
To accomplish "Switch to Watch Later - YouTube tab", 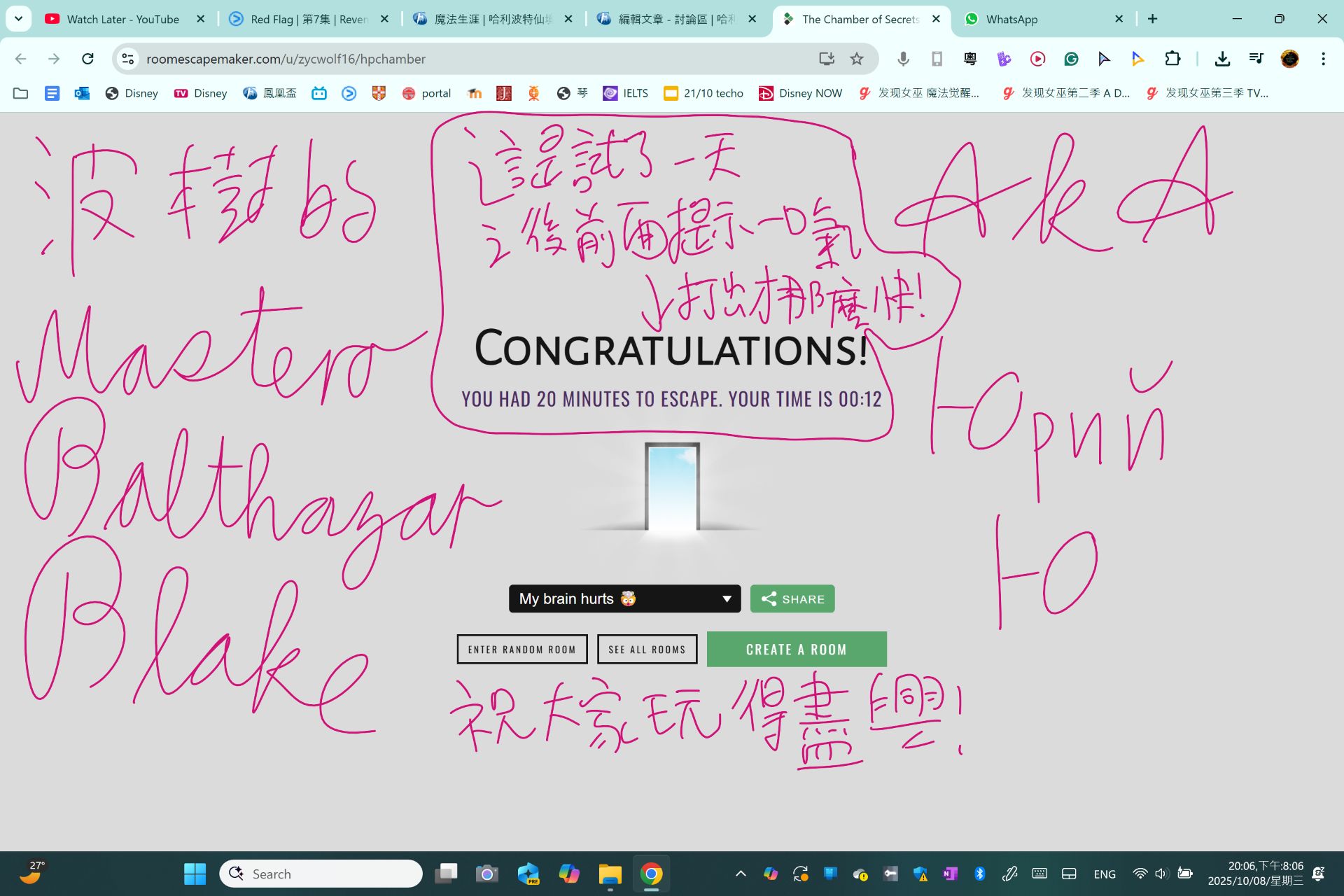I will 122,19.
